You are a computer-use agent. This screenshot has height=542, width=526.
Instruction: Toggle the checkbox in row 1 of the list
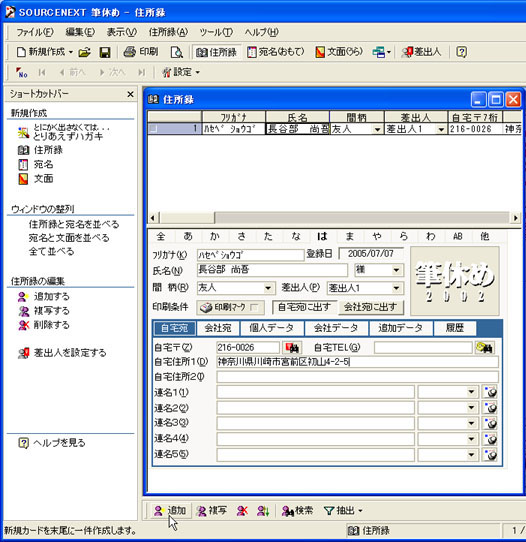pyautogui.click(x=153, y=129)
